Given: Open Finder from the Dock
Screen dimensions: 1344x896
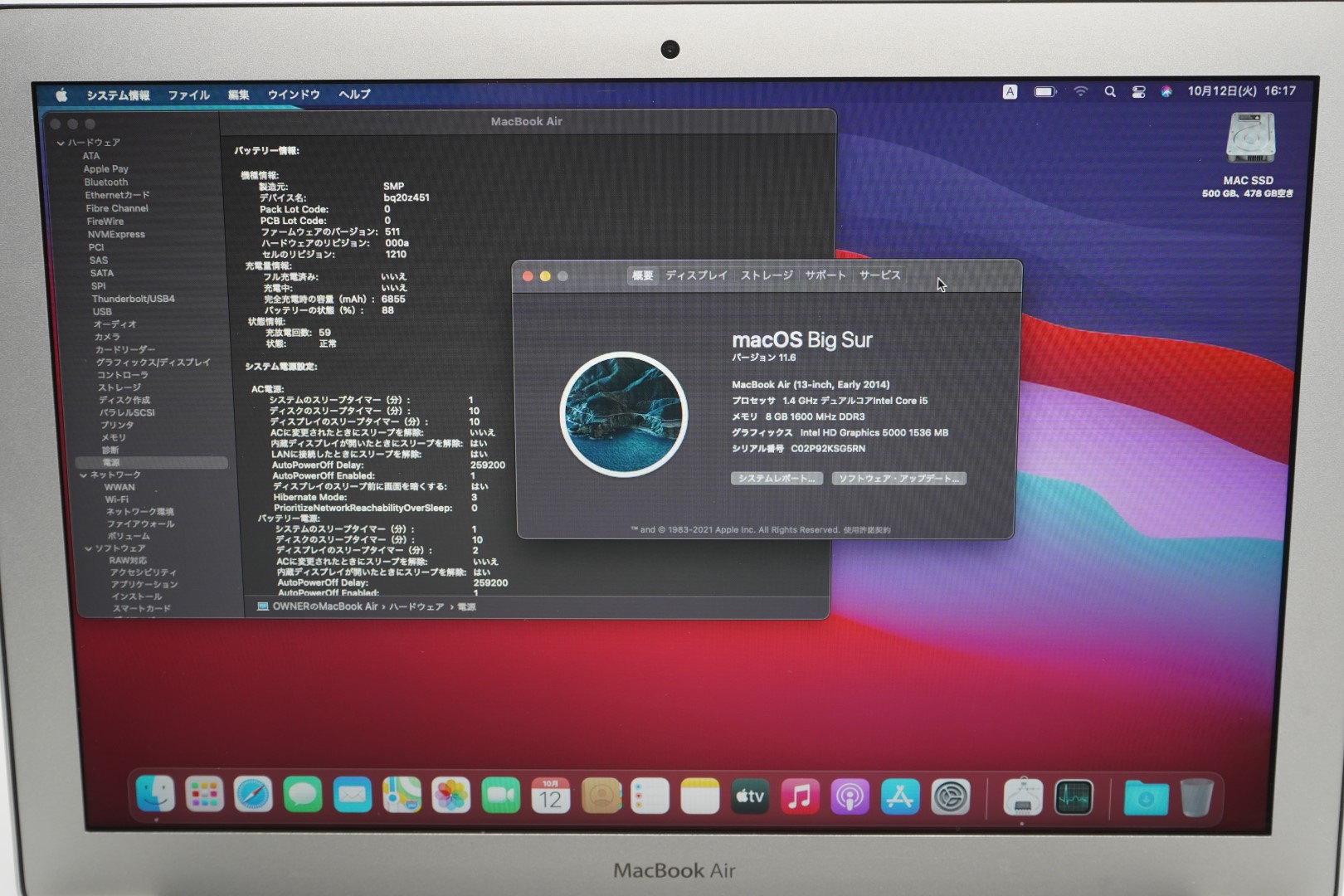Looking at the screenshot, I should [x=155, y=796].
